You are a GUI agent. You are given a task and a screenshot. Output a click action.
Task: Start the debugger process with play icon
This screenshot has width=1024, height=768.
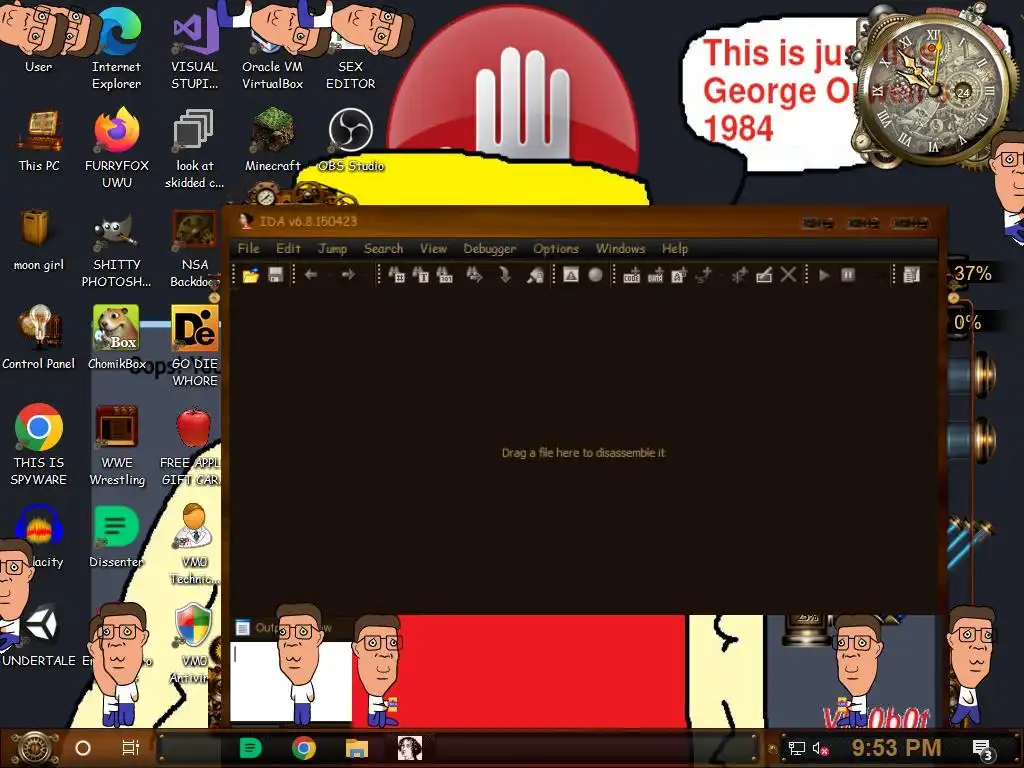(x=824, y=275)
